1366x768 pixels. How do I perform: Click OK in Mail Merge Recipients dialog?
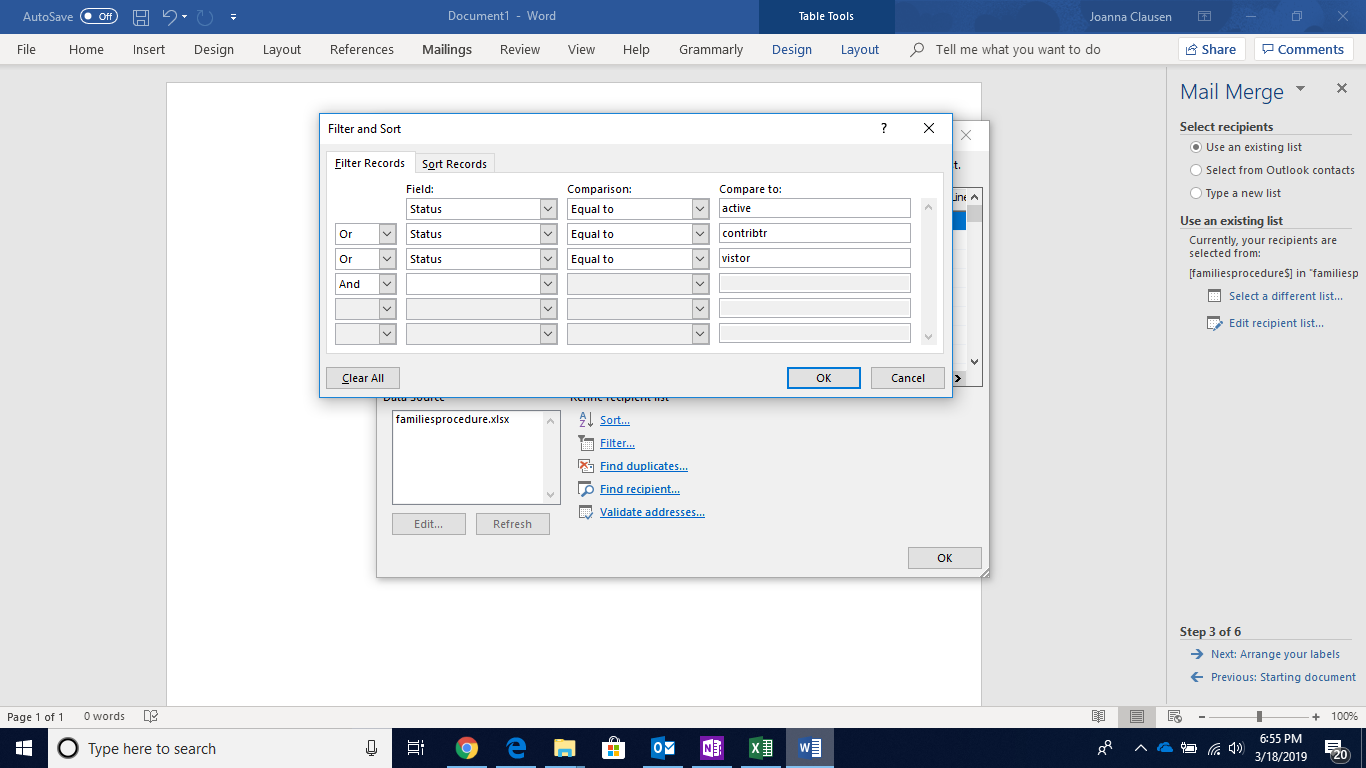945,558
